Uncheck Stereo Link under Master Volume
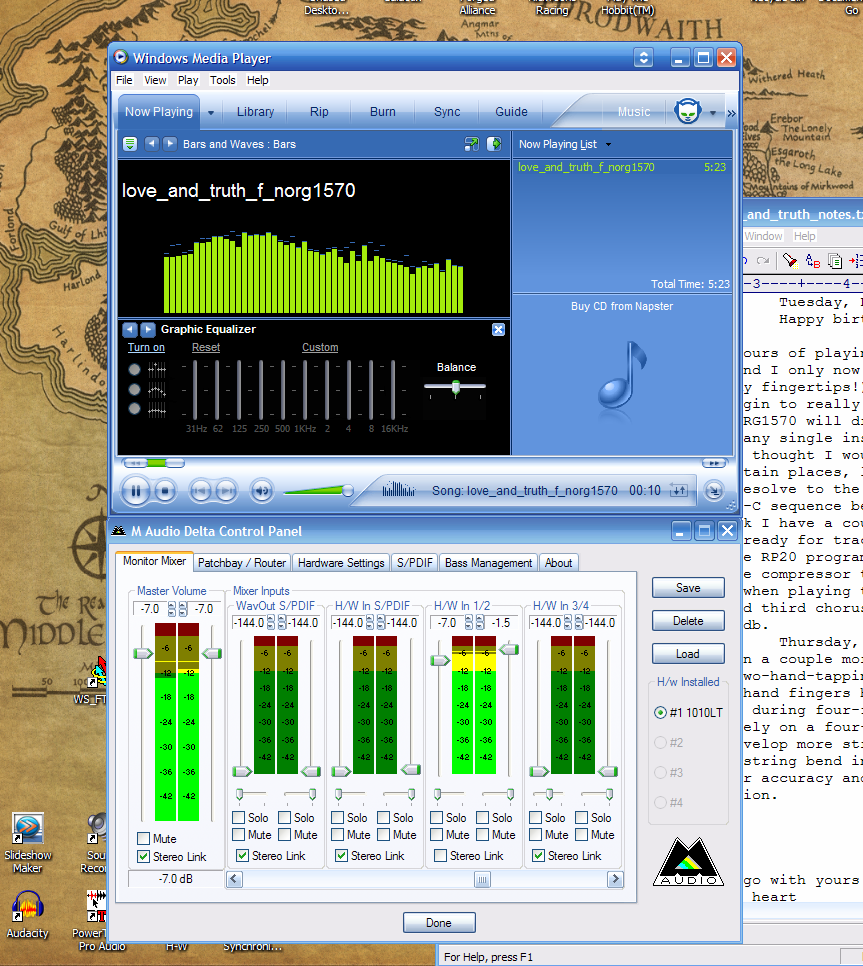This screenshot has width=863, height=966. [144, 856]
